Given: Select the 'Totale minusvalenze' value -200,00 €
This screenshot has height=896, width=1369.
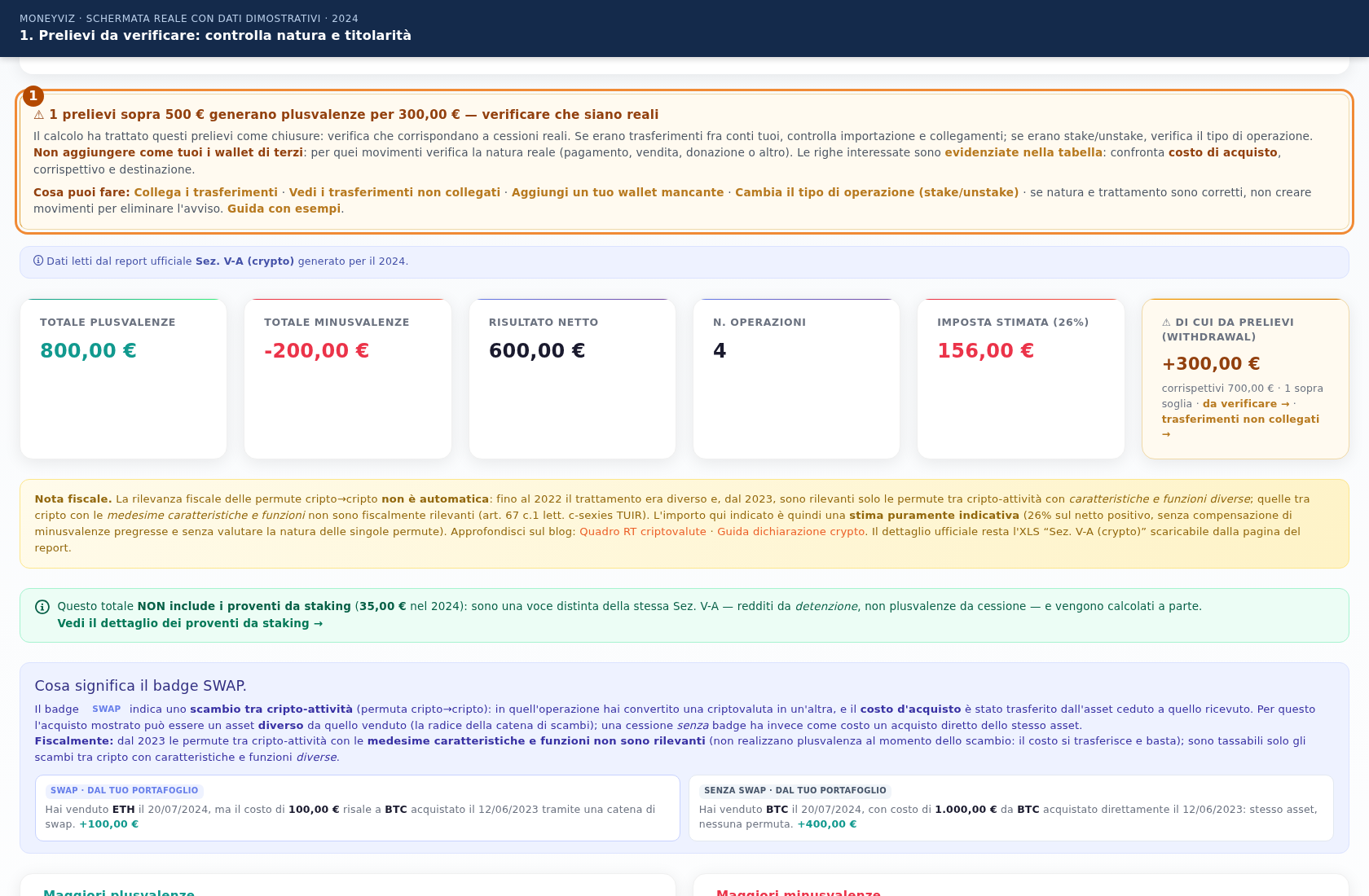Looking at the screenshot, I should [316, 350].
